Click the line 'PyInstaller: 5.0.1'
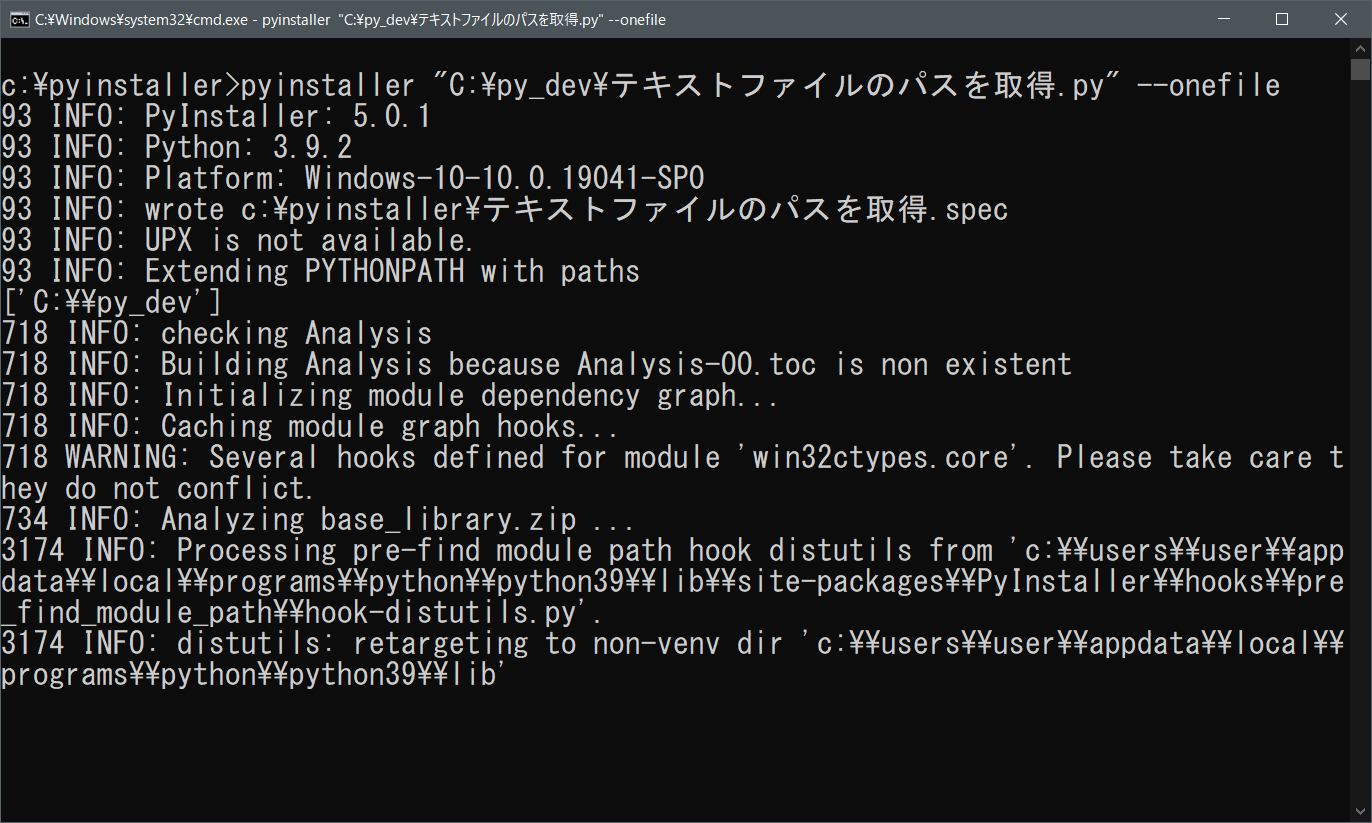The width and height of the screenshot is (1372, 823). [x=216, y=116]
